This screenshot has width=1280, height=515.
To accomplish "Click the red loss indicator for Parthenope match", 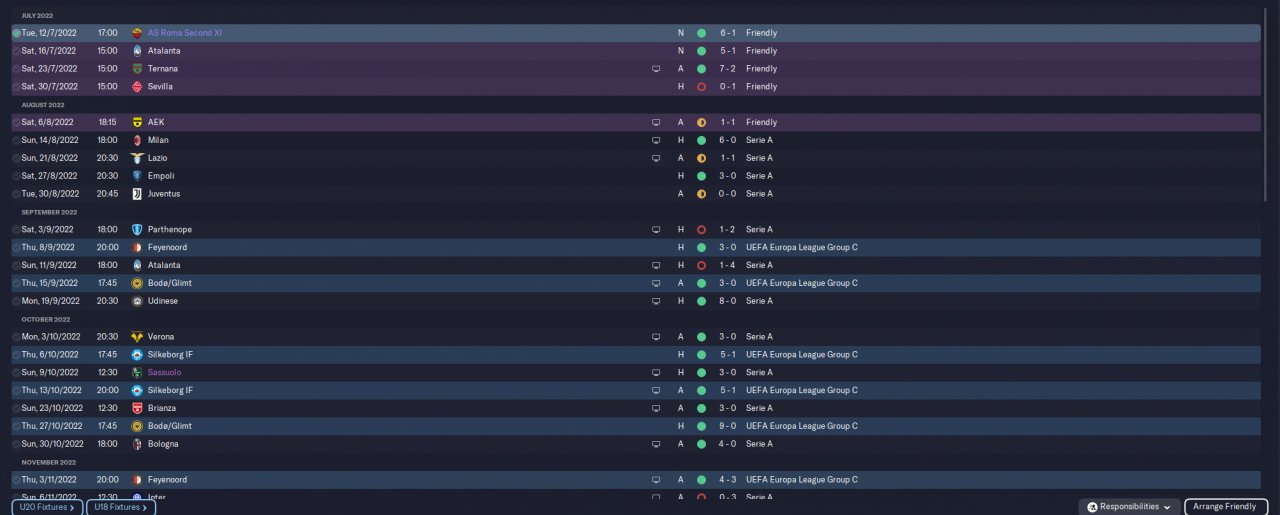I will 701,230.
